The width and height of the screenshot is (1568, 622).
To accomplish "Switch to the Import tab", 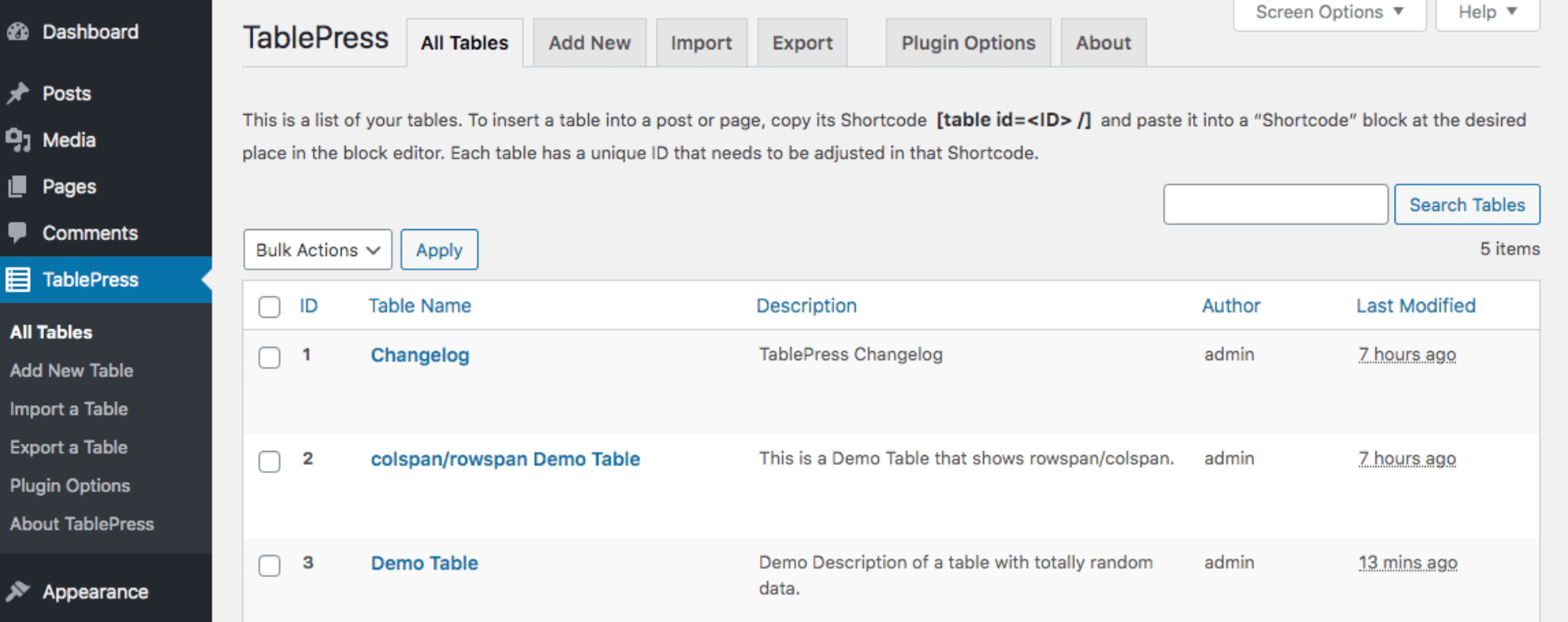I will pyautogui.click(x=701, y=43).
